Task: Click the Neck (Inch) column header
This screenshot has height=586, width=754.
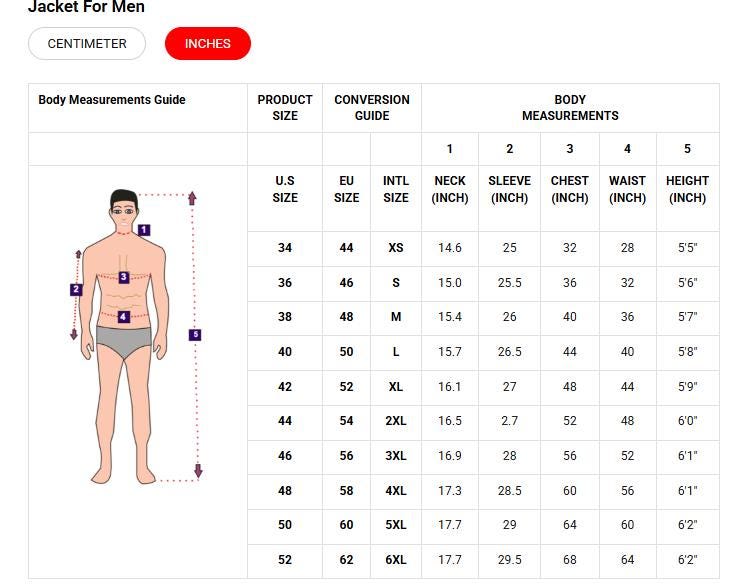Action: (450, 189)
